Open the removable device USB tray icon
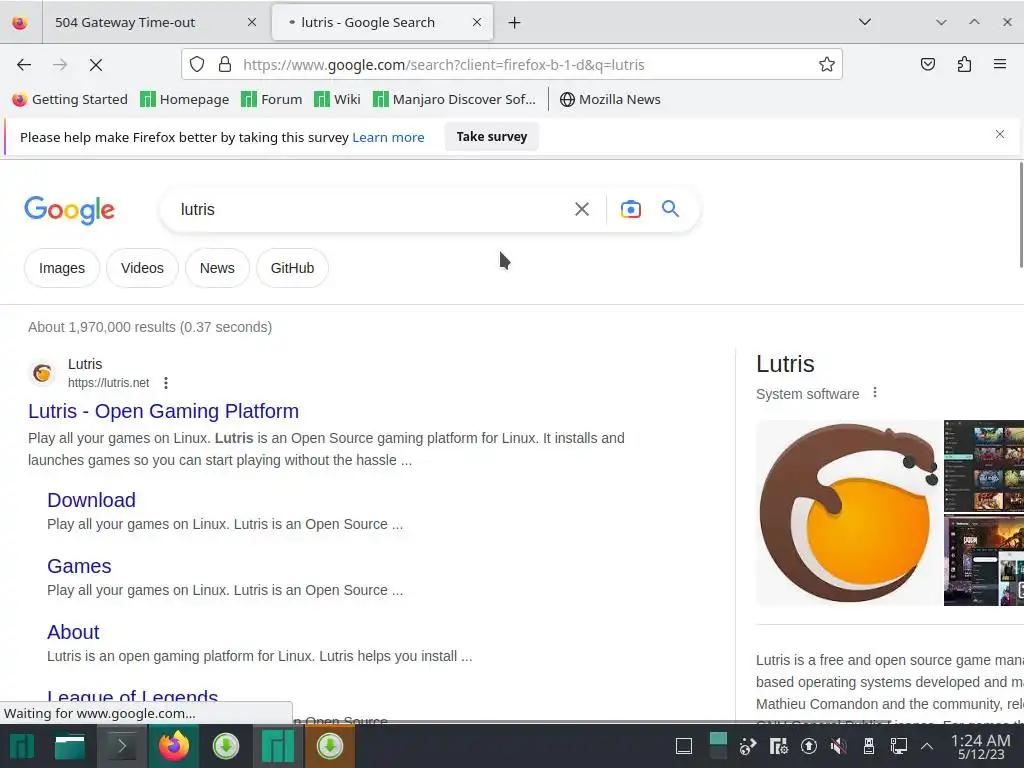This screenshot has width=1024, height=768. [x=869, y=746]
